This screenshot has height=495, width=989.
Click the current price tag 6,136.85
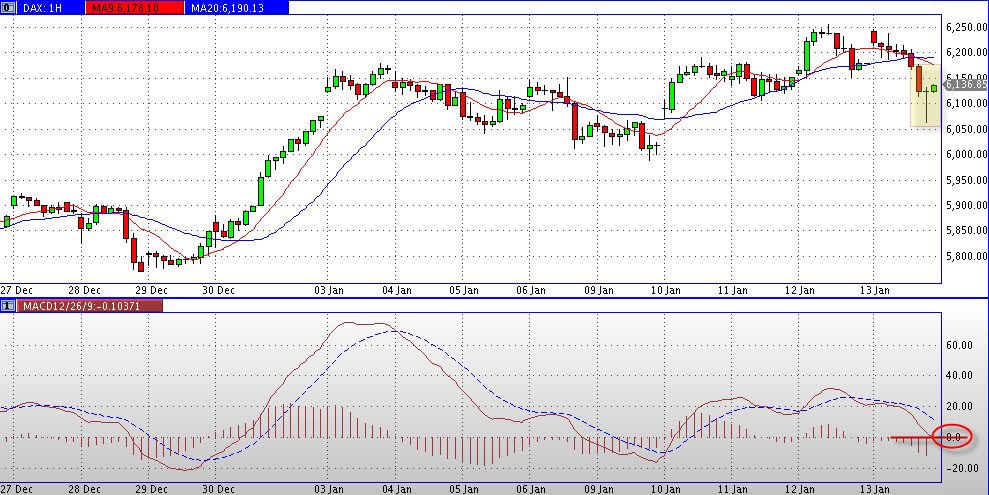(x=962, y=86)
